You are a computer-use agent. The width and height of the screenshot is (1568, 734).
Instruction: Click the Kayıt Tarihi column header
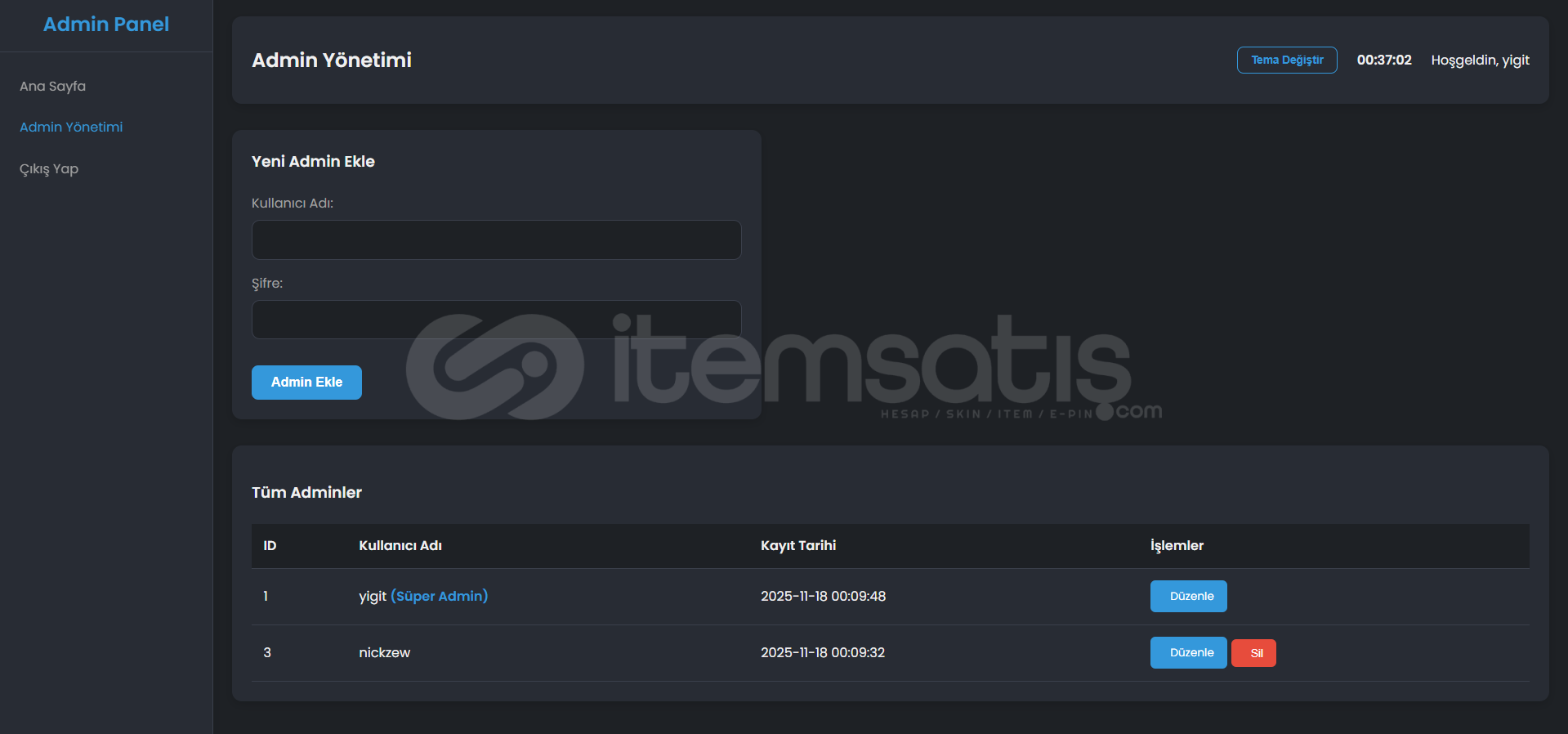[x=798, y=545]
